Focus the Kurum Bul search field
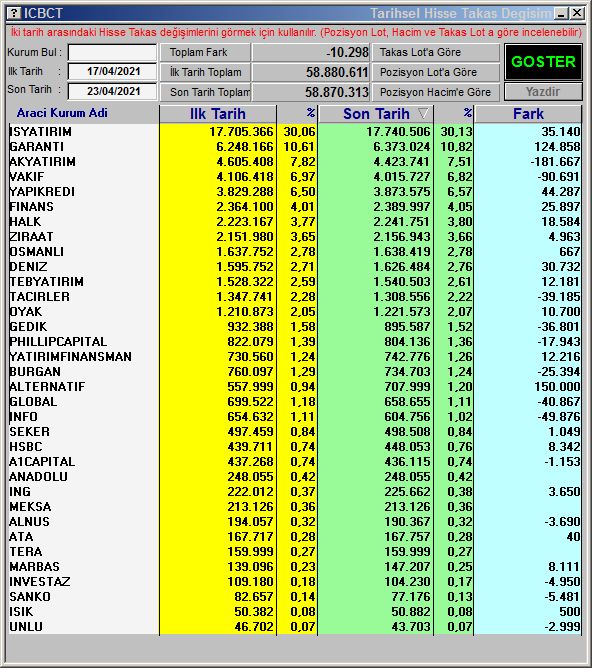 coord(112,52)
